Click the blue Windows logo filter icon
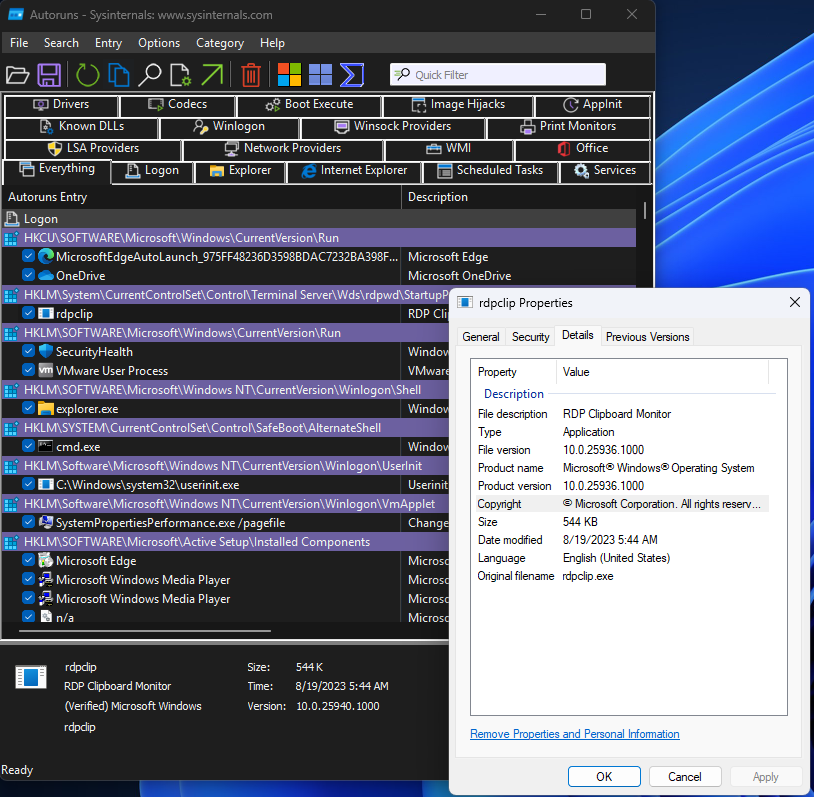This screenshot has width=814, height=797. (320, 75)
